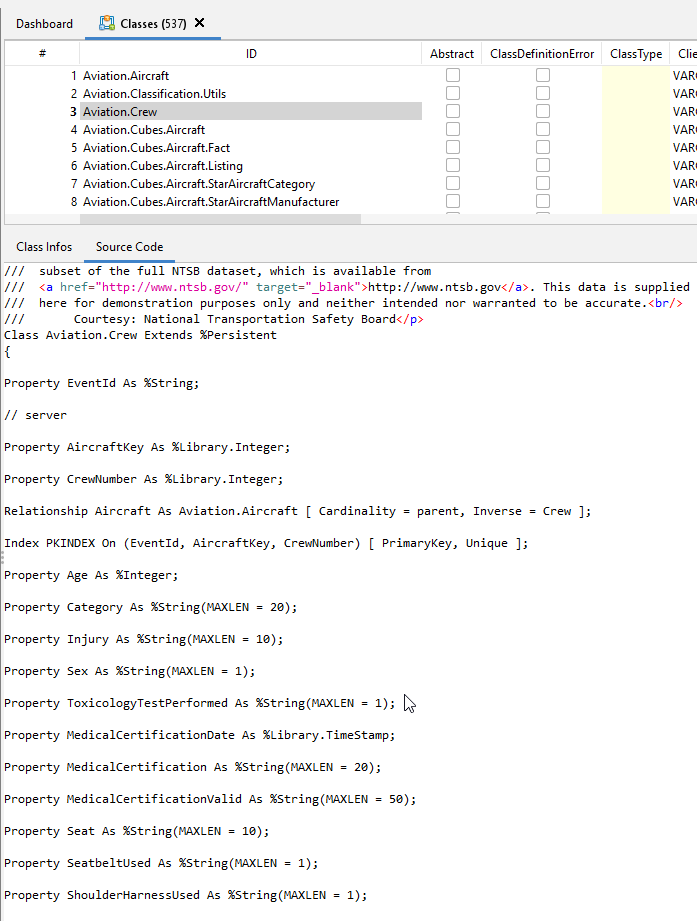Toggle Abstract checkbox for Aviation.Aircraft

click(453, 76)
